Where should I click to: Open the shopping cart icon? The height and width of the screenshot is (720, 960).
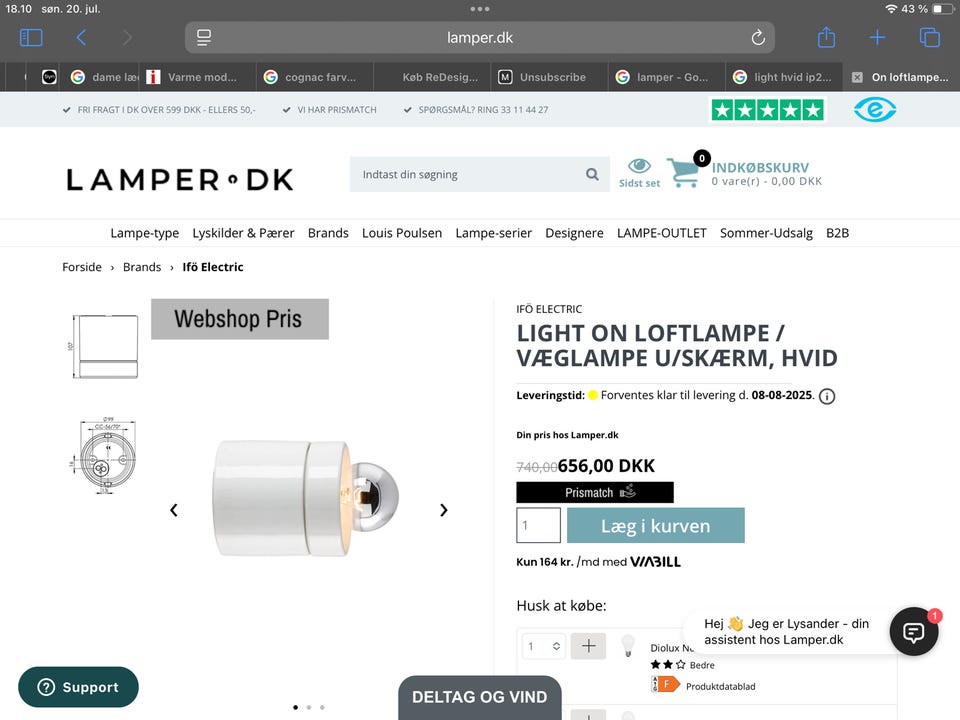(x=684, y=172)
